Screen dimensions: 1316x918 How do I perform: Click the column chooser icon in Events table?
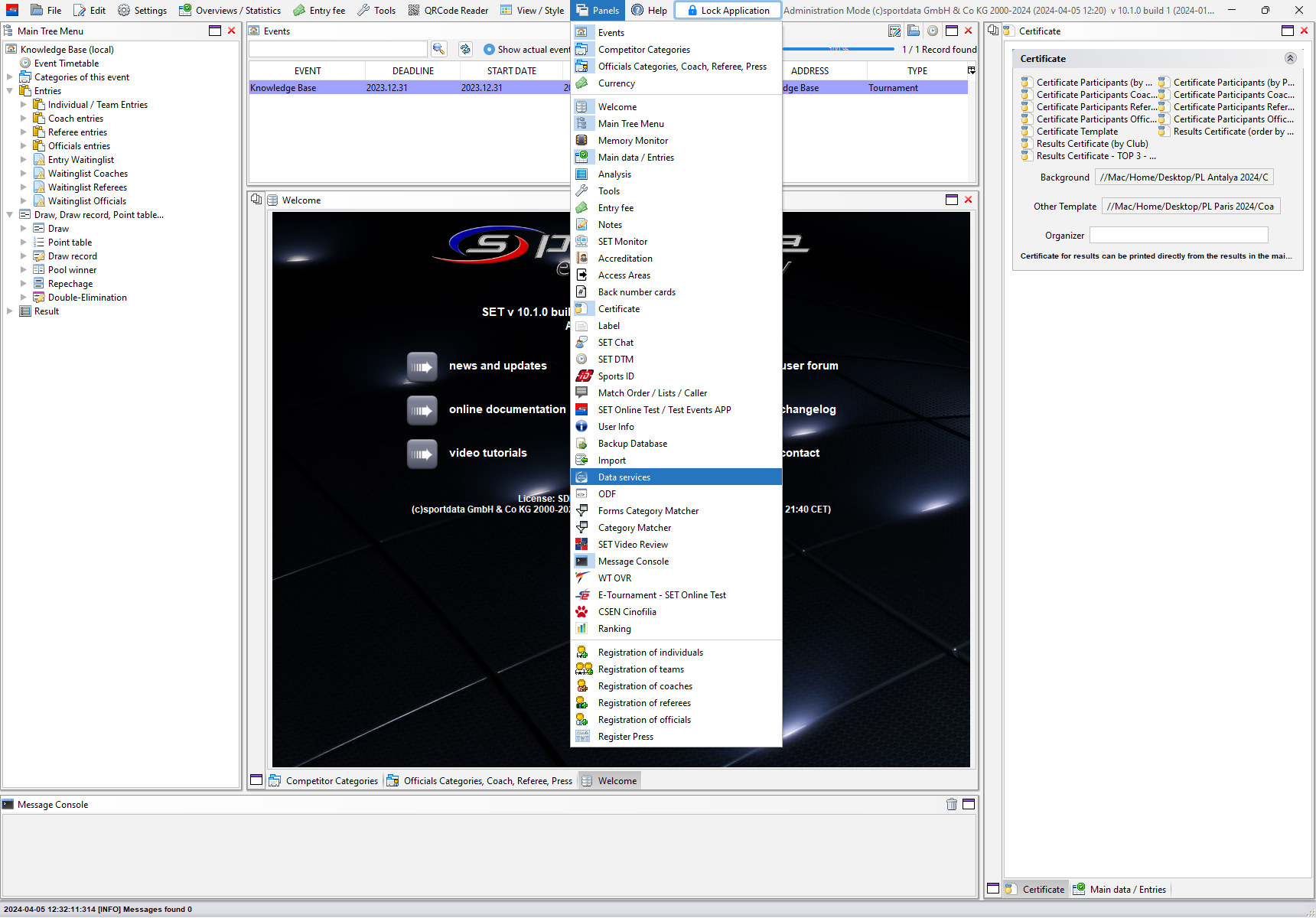[x=972, y=70]
